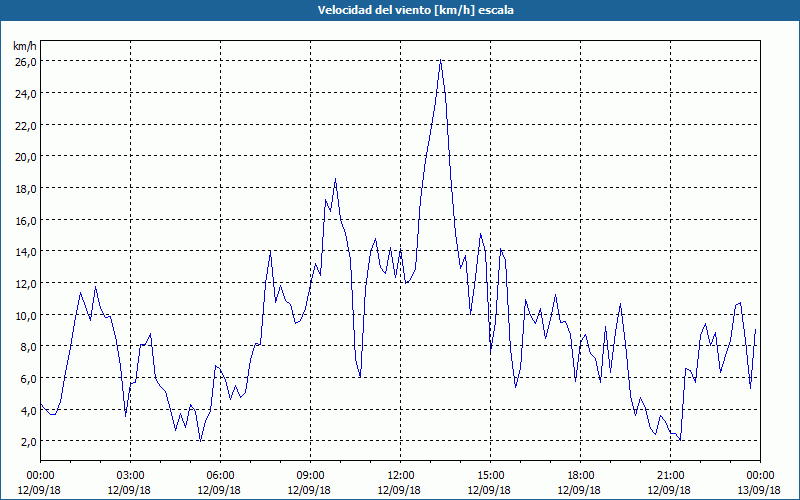Click the 'km/h' unit label
800x500 pixels.
click(25, 46)
